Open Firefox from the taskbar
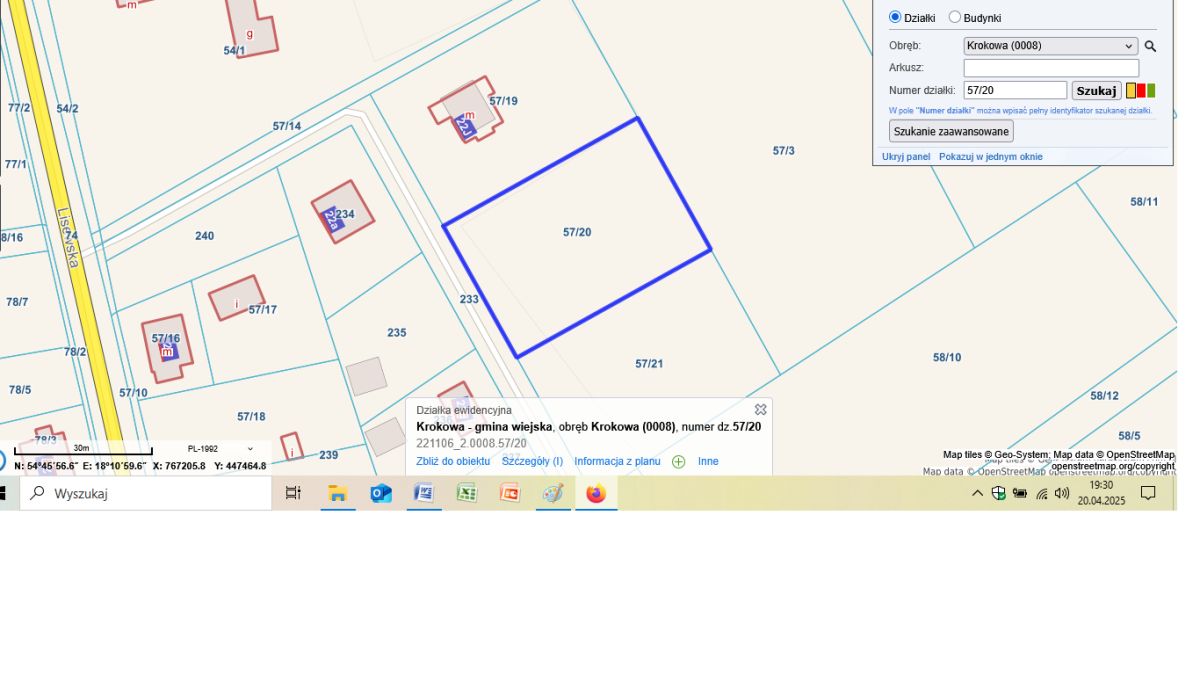This screenshot has height=675, width=1200. pos(596,493)
